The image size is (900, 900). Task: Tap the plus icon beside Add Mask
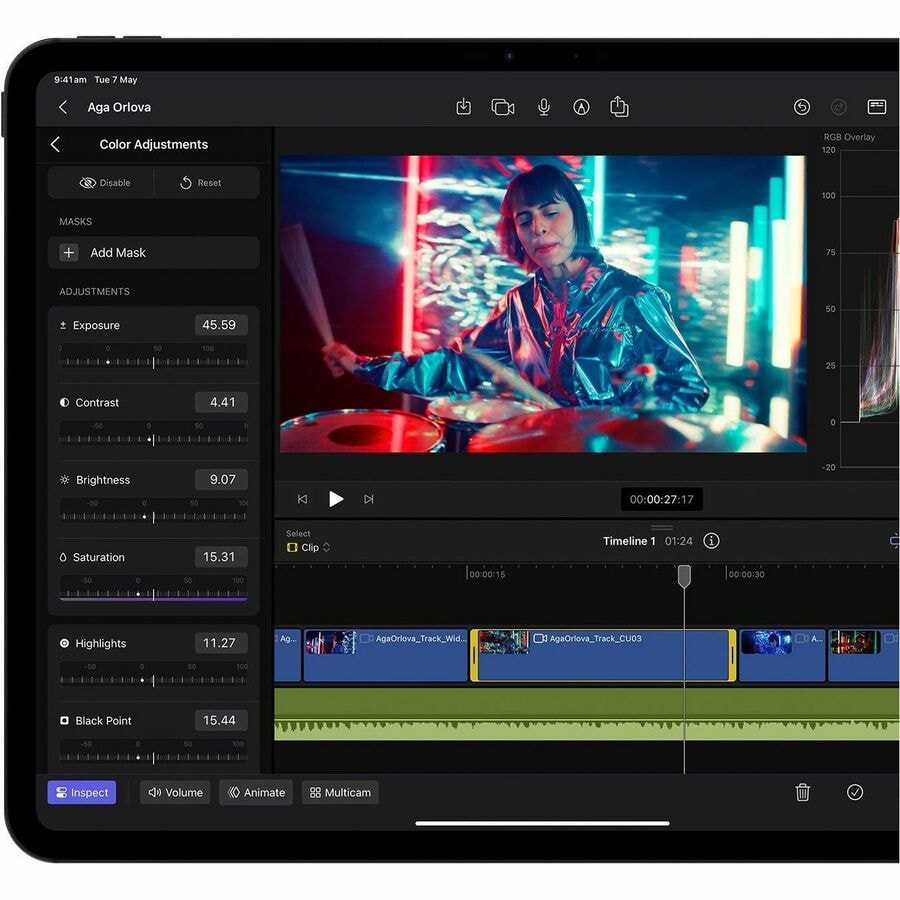(x=69, y=253)
